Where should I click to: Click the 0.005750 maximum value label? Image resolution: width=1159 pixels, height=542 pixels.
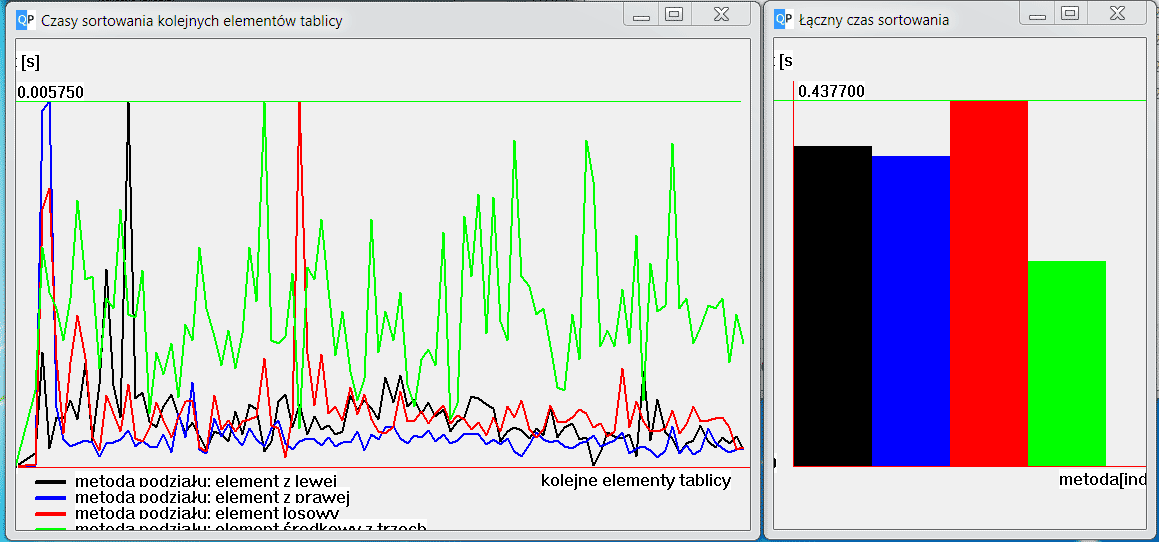pos(50,92)
